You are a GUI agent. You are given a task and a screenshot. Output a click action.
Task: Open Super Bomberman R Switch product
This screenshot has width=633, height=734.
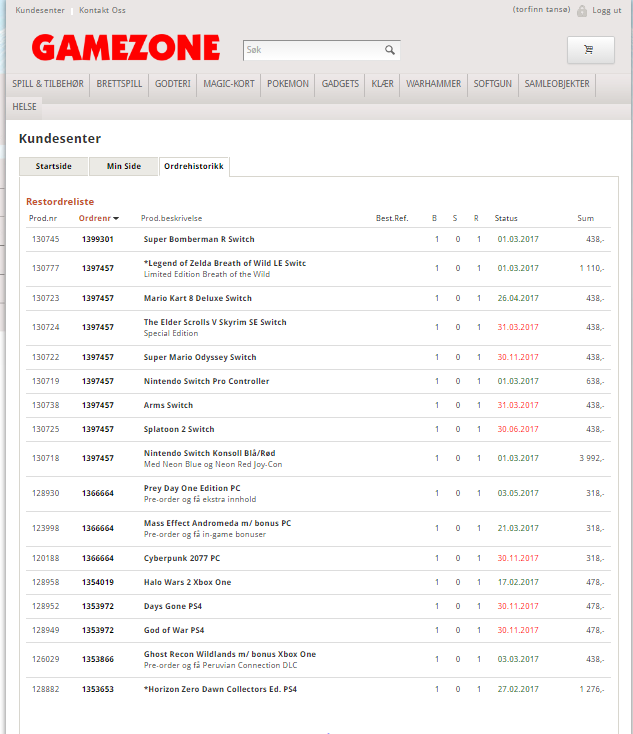pyautogui.click(x=199, y=239)
